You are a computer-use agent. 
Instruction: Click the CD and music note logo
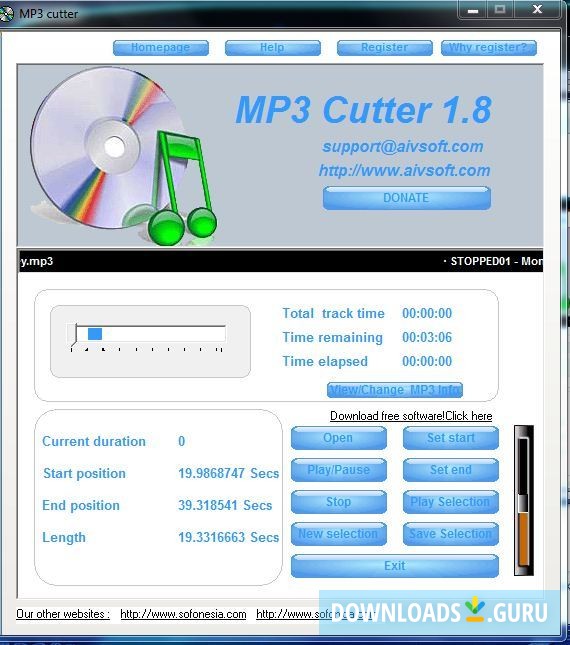[x=123, y=156]
